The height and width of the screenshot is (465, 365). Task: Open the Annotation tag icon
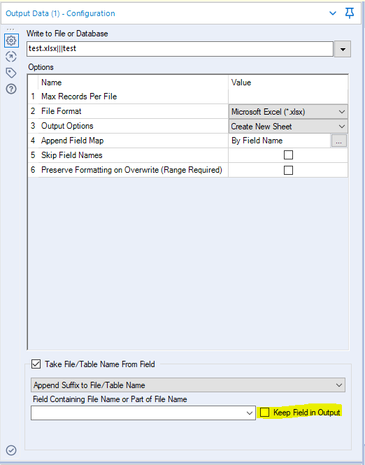click(x=11, y=73)
